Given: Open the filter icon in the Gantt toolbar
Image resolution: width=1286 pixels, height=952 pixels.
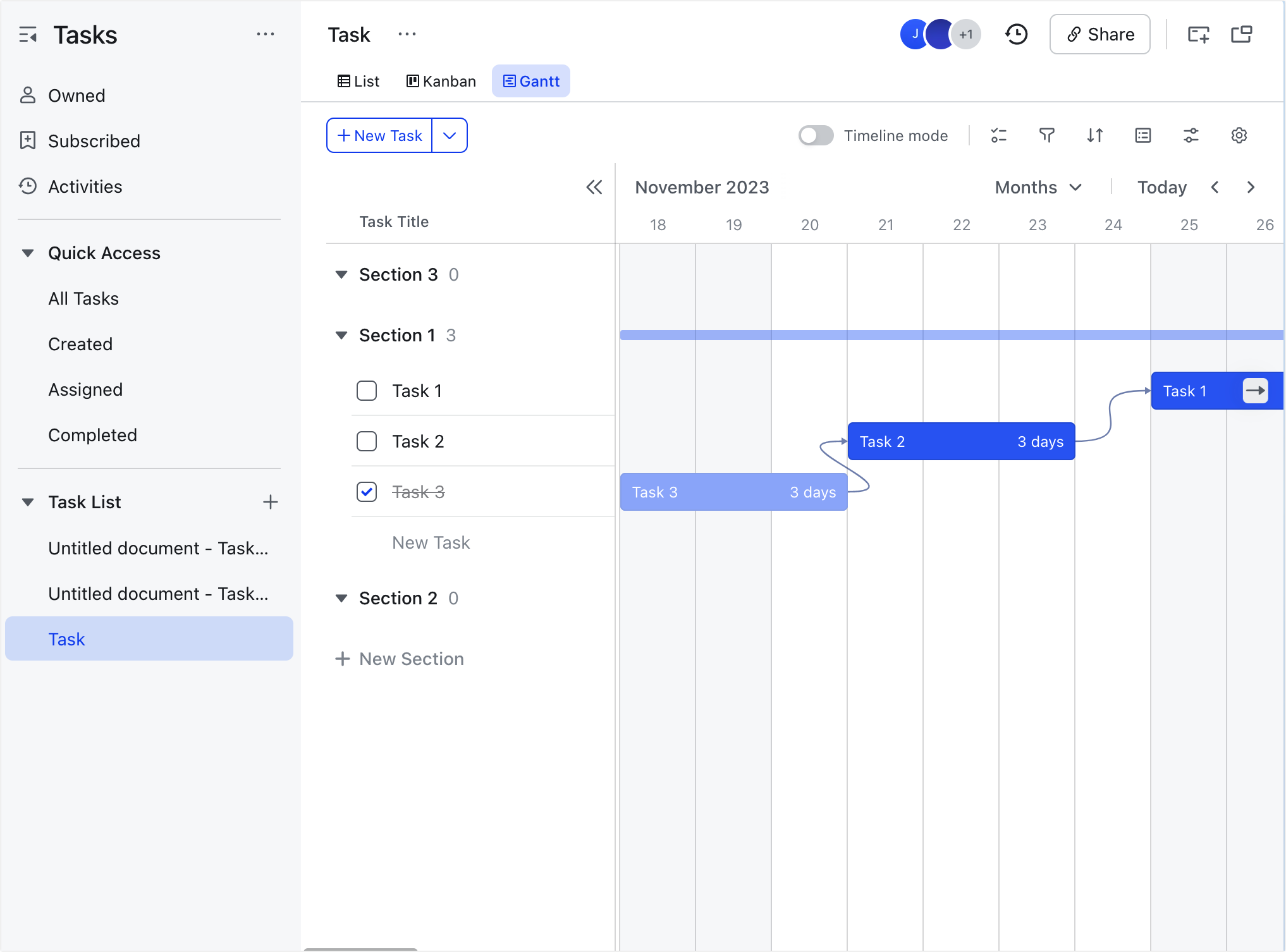Looking at the screenshot, I should pos(1046,135).
